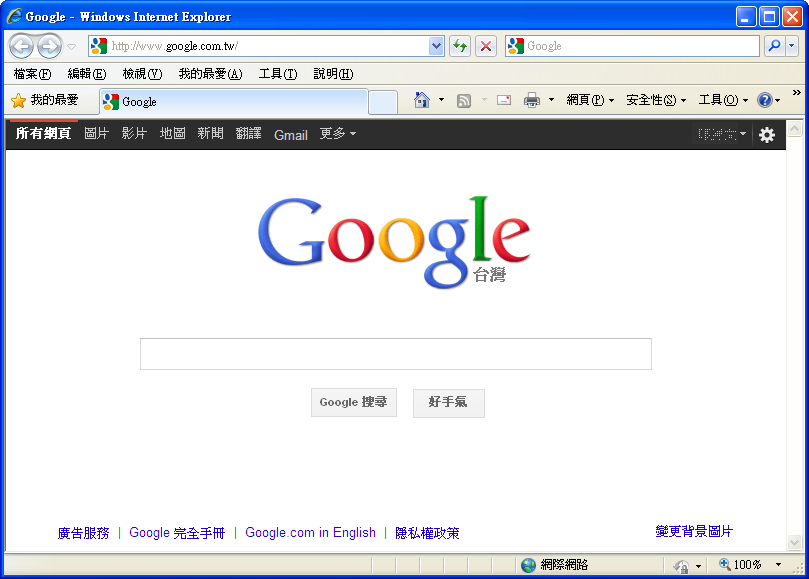Open the 檢視 menu
The image size is (809, 579).
[x=141, y=74]
